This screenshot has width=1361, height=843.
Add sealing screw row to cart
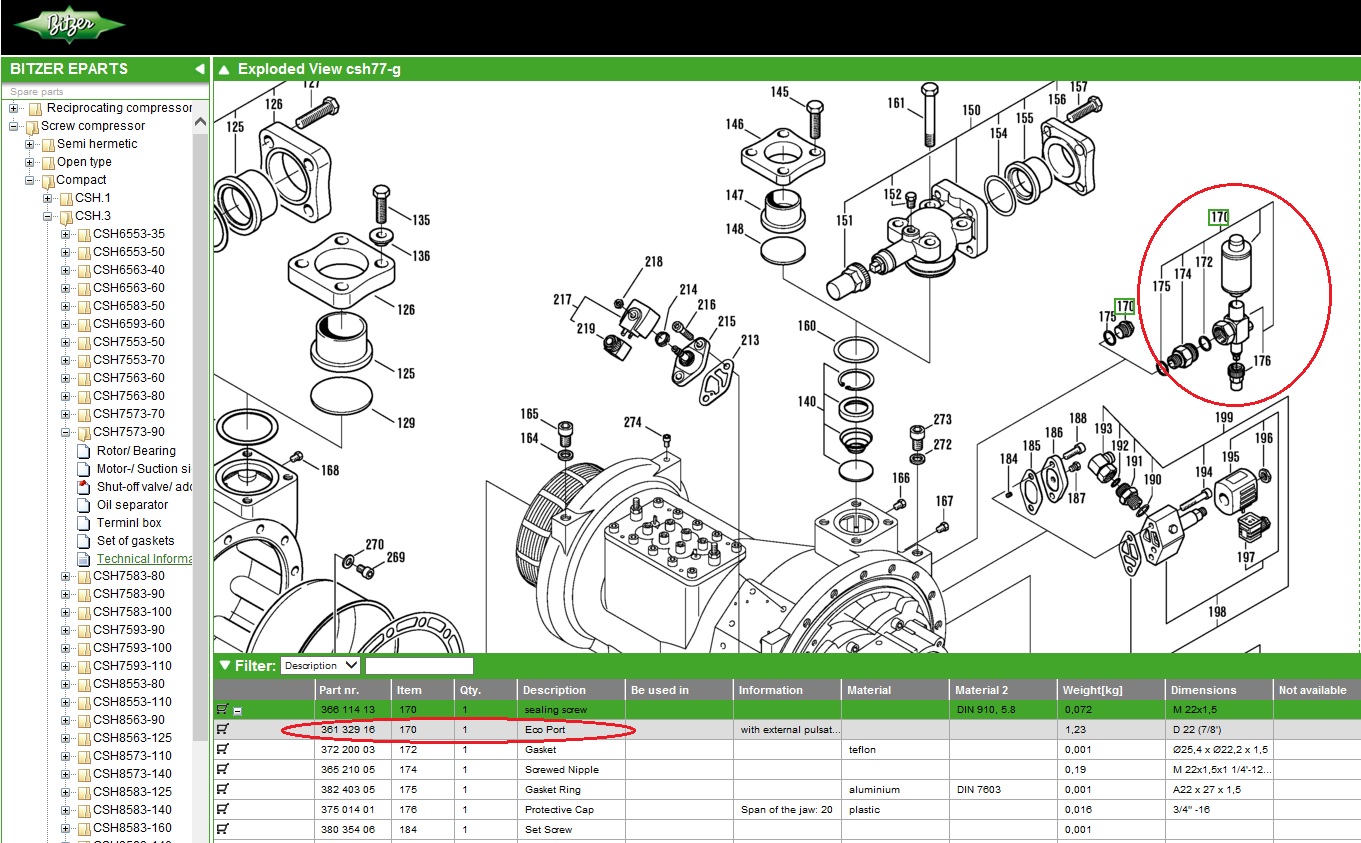222,710
